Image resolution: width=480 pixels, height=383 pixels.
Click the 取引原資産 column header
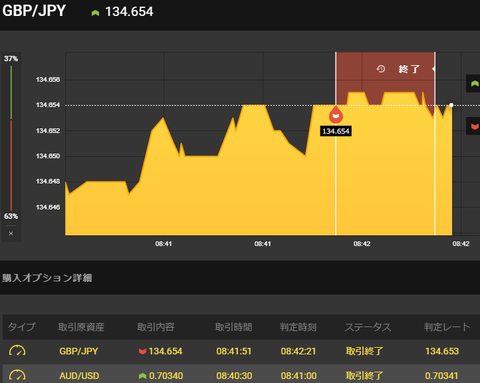click(81, 327)
